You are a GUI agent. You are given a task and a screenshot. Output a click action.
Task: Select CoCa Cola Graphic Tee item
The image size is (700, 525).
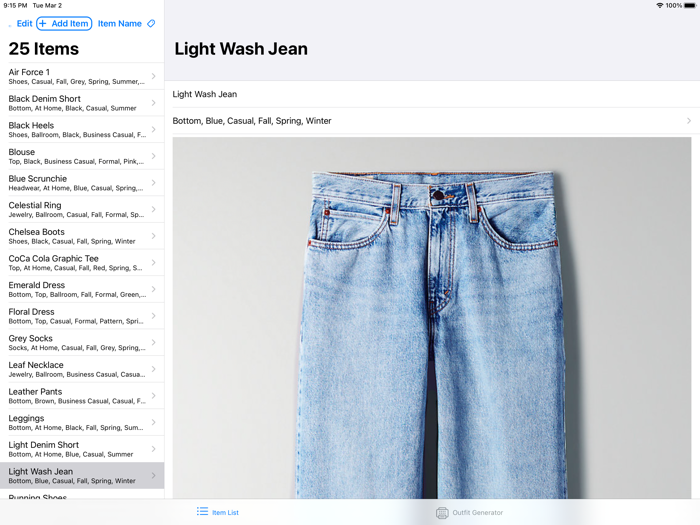click(x=82, y=262)
